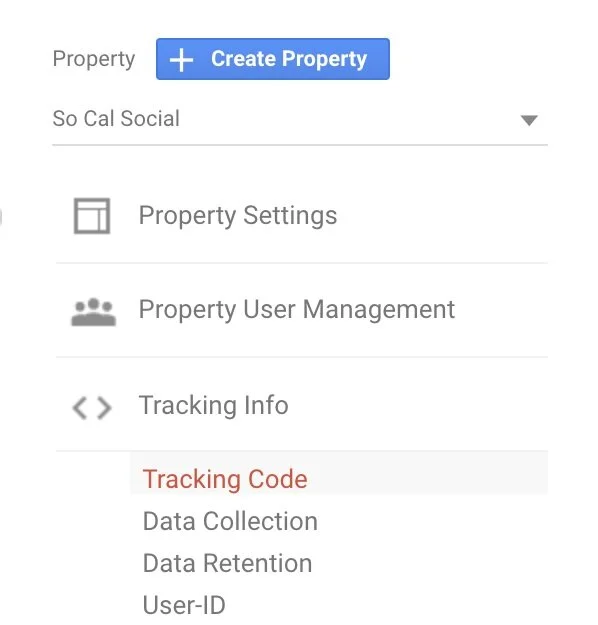Click the 'Settings' word in Property Settings
The image size is (598, 625).
[x=290, y=216]
